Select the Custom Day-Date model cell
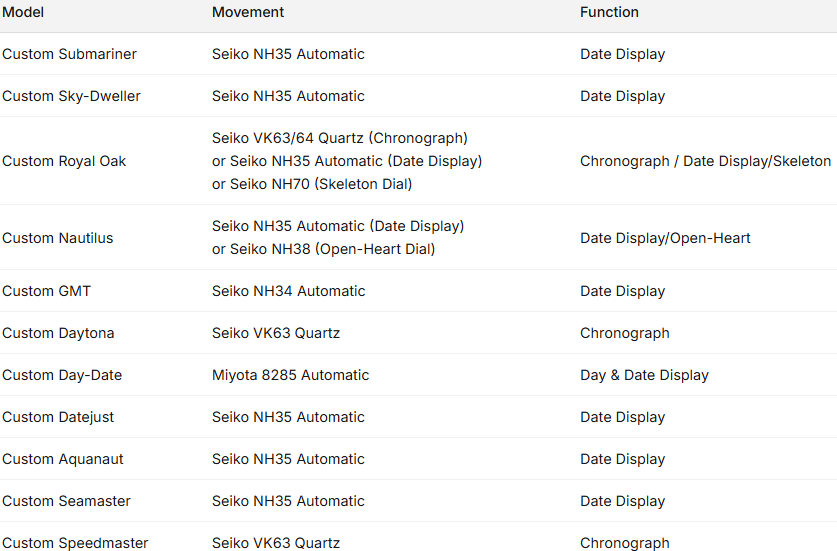837x551 pixels. (x=62, y=375)
